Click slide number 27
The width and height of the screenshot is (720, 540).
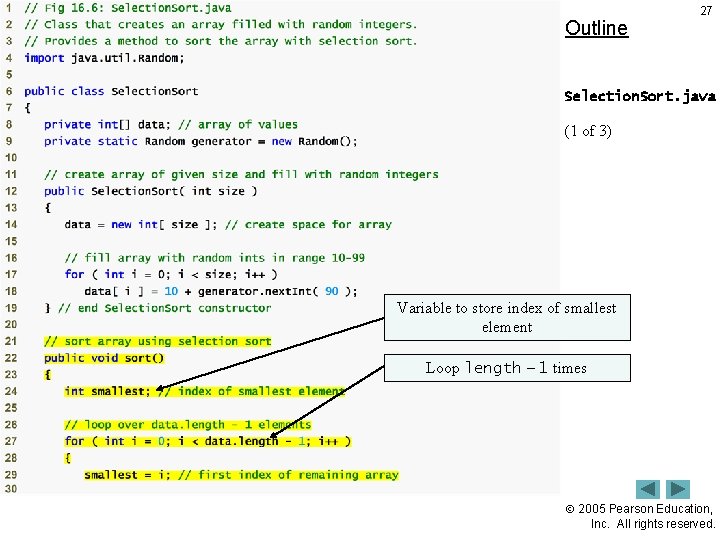coord(706,11)
